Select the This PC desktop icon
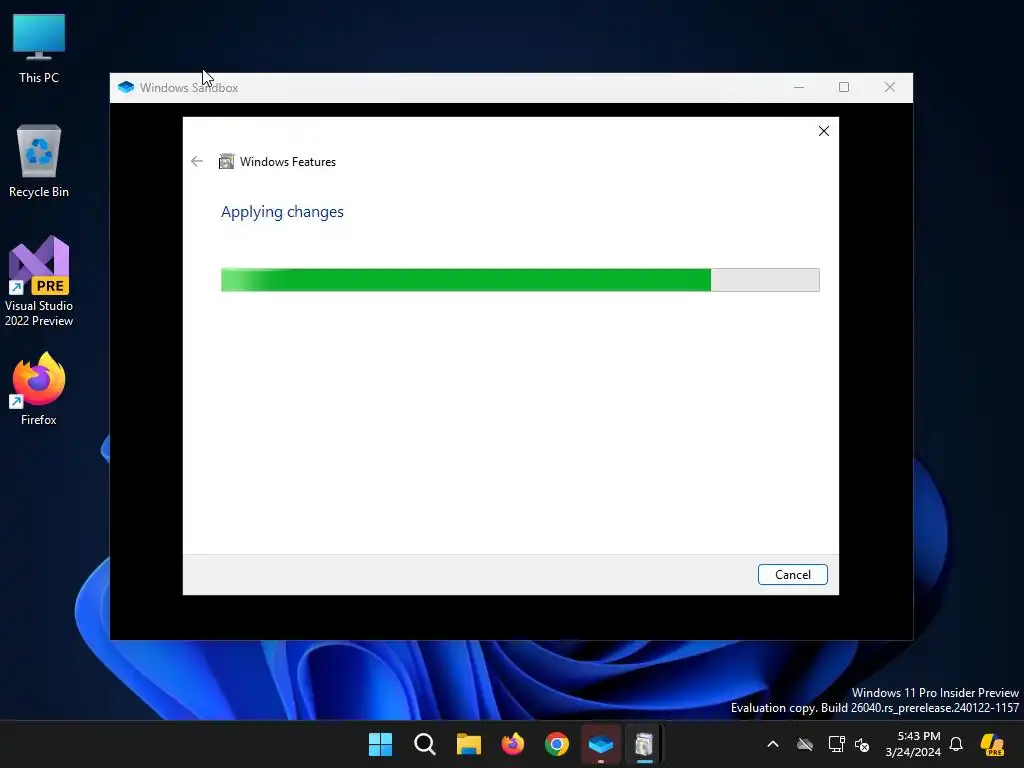This screenshot has height=768, width=1024. (x=39, y=49)
